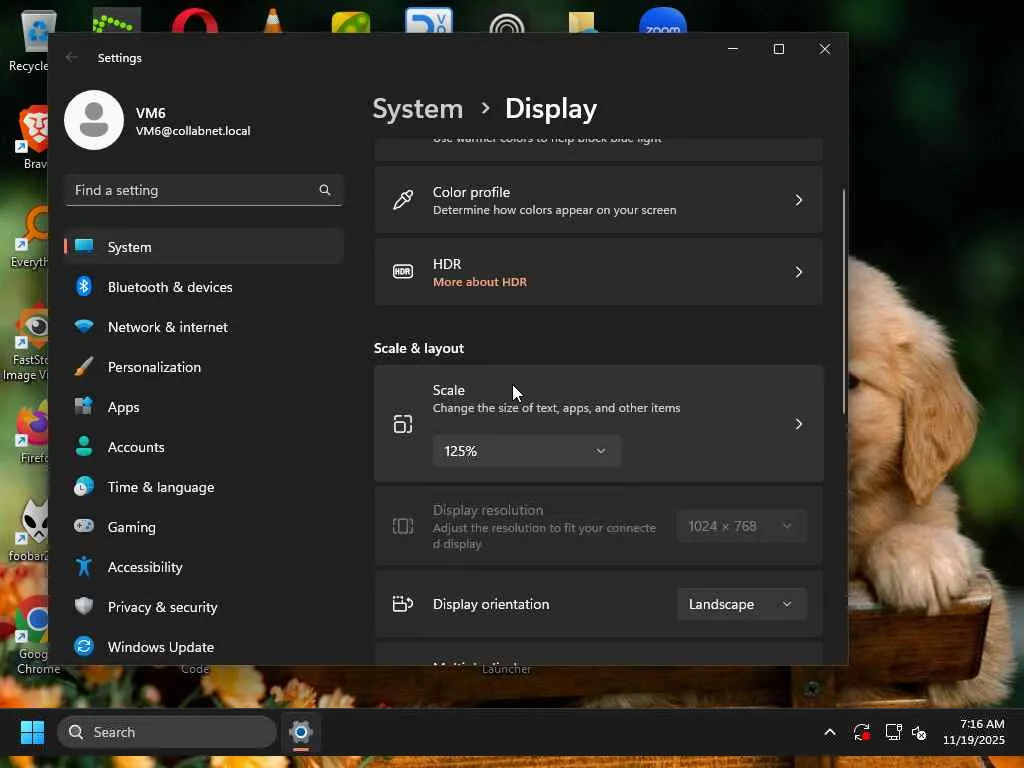Click the sync status tray icon
Screen dimensions: 1024x768
pos(862,732)
